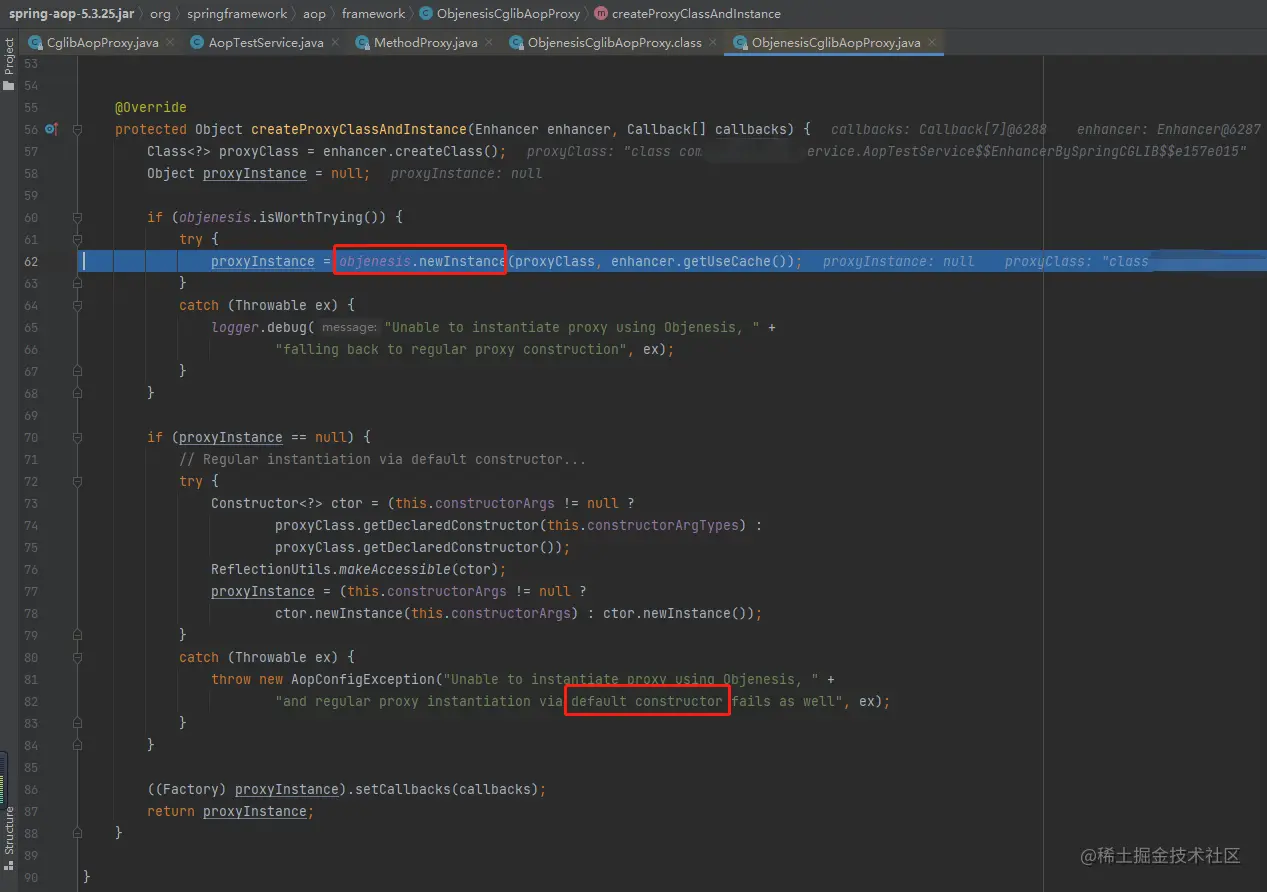Close the CglibAopProxy.java tab

169,42
